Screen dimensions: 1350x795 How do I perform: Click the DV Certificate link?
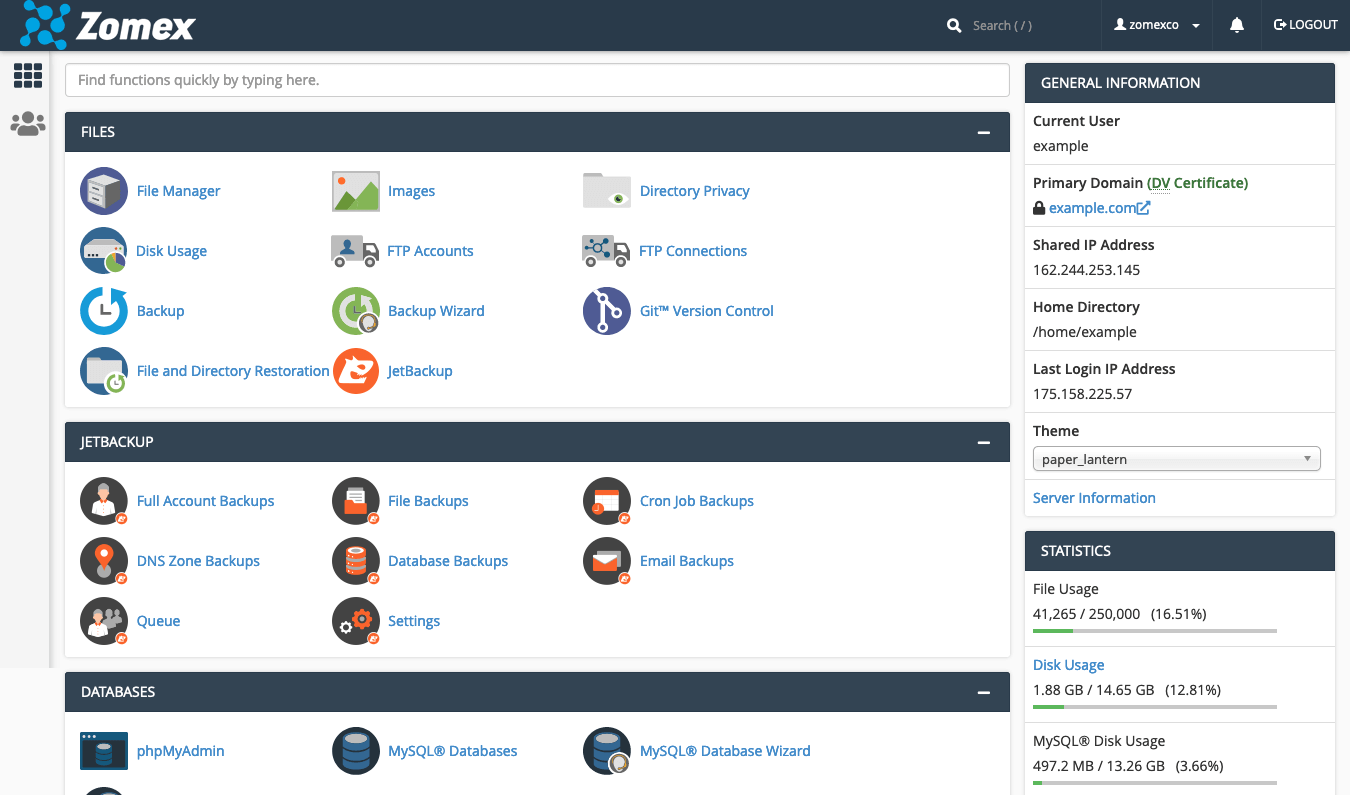tap(1196, 183)
